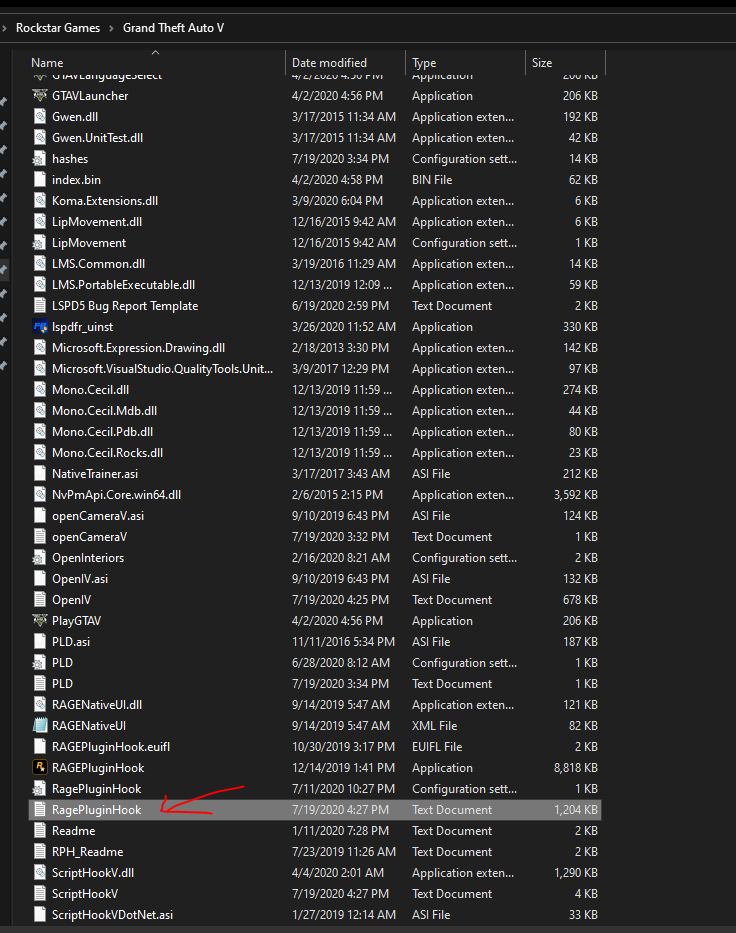Sort files by the Name column
This screenshot has width=736, height=933.
[x=47, y=62]
